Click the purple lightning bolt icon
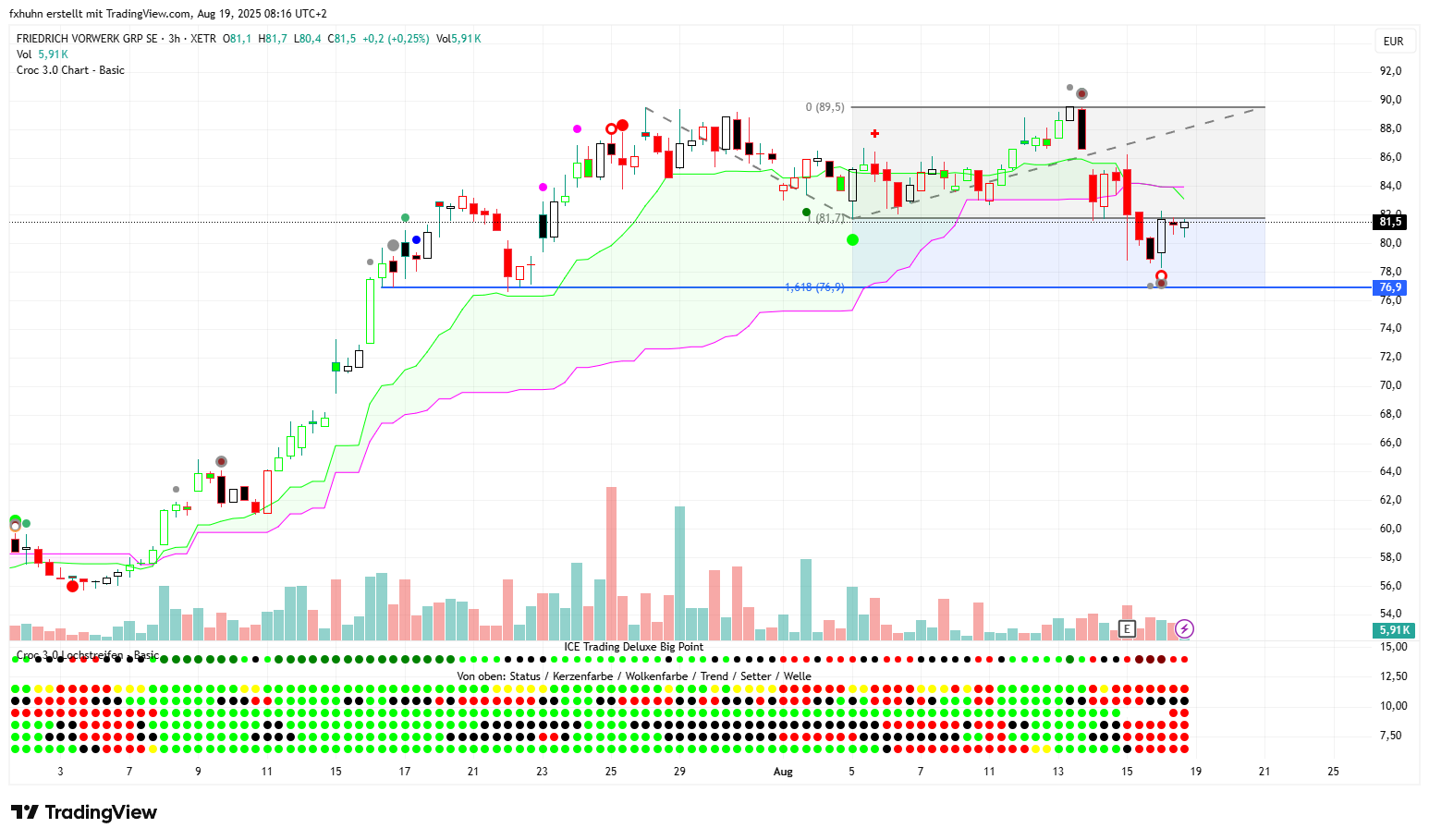This screenshot has height=840, width=1429. pos(1184,629)
